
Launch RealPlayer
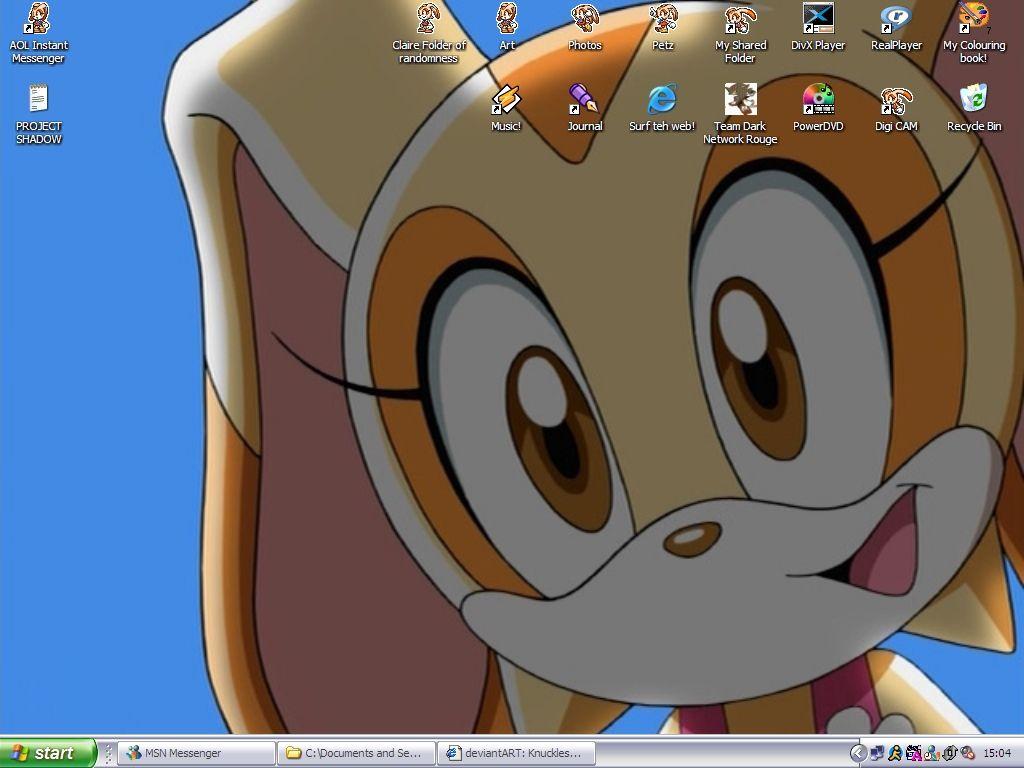[x=896, y=20]
